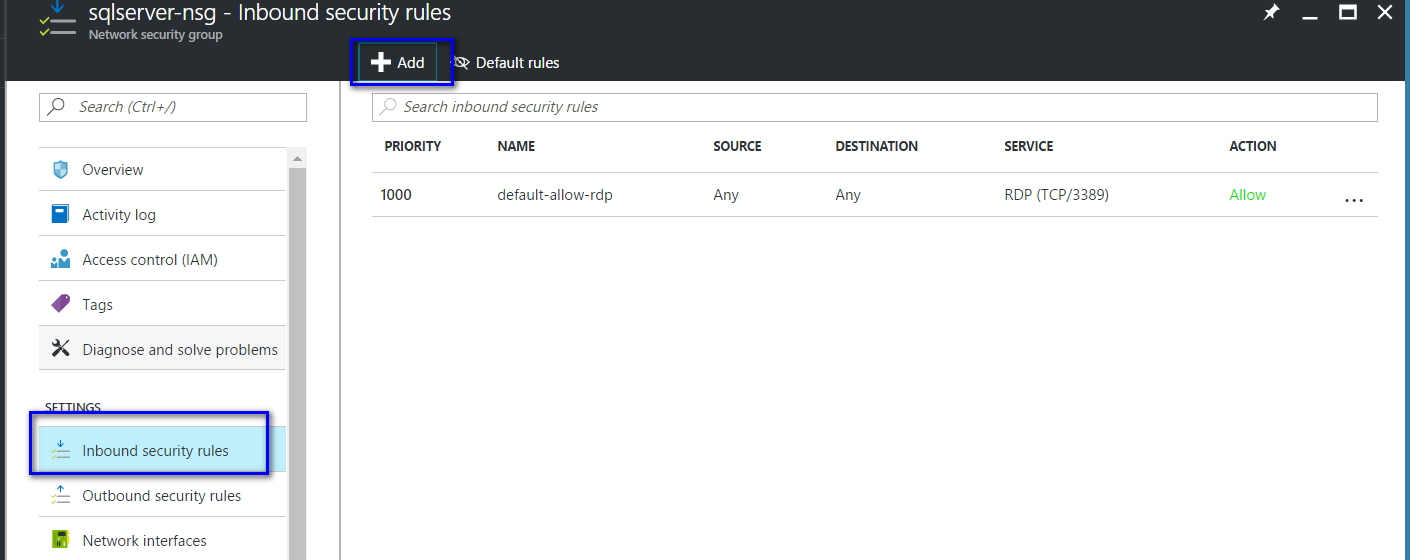Click the sidebar vertical scrollbar thumb
Viewport: 1410px width, 560px height.
coord(297,365)
